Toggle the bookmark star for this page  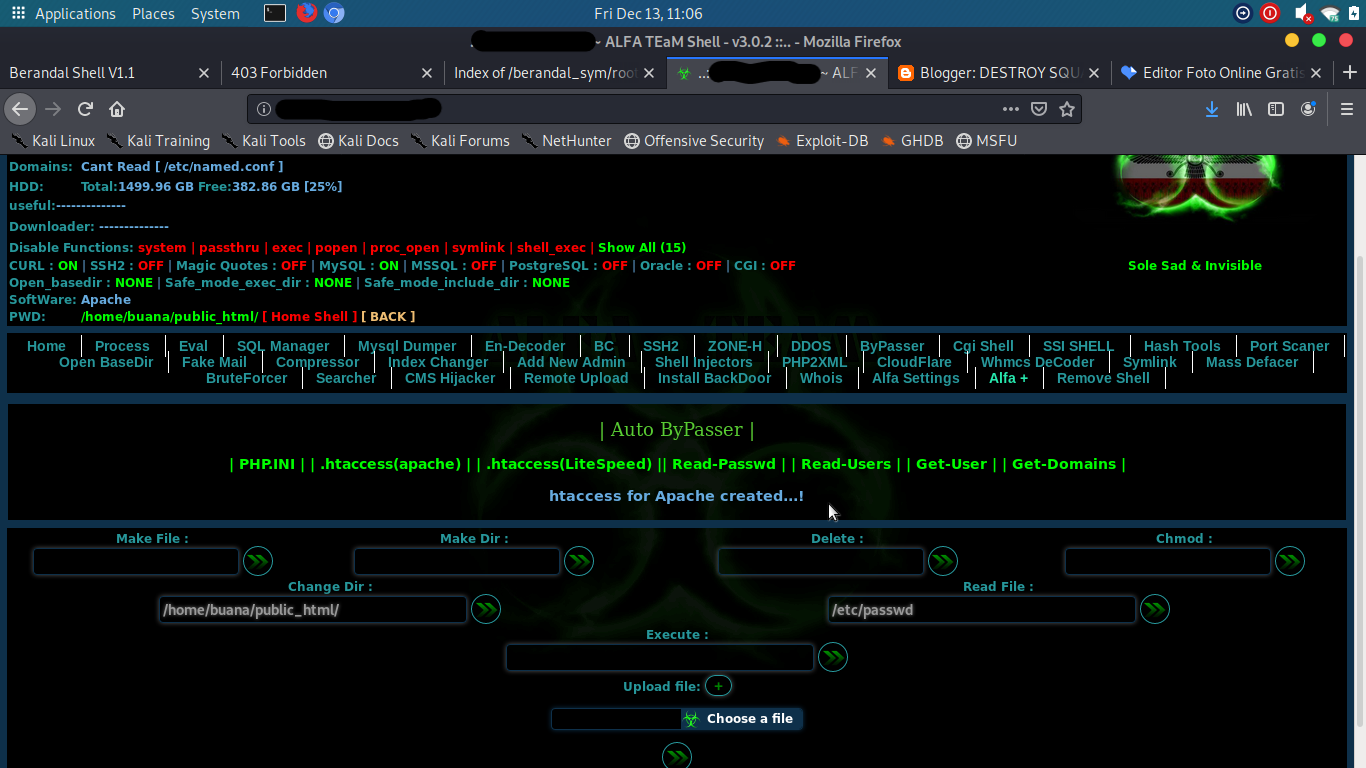click(x=1067, y=109)
